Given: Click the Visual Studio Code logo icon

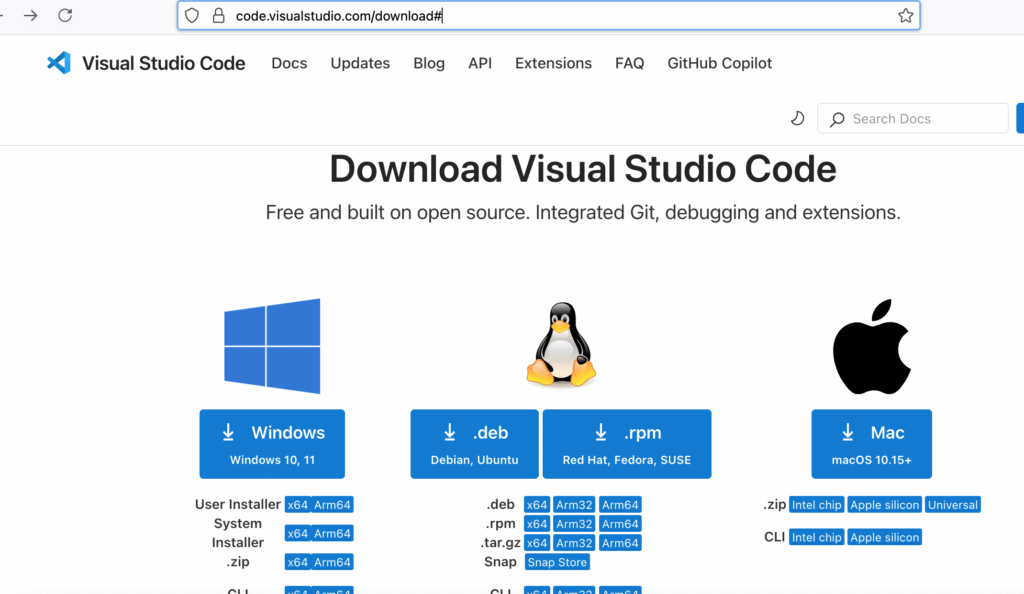Looking at the screenshot, I should pos(59,63).
